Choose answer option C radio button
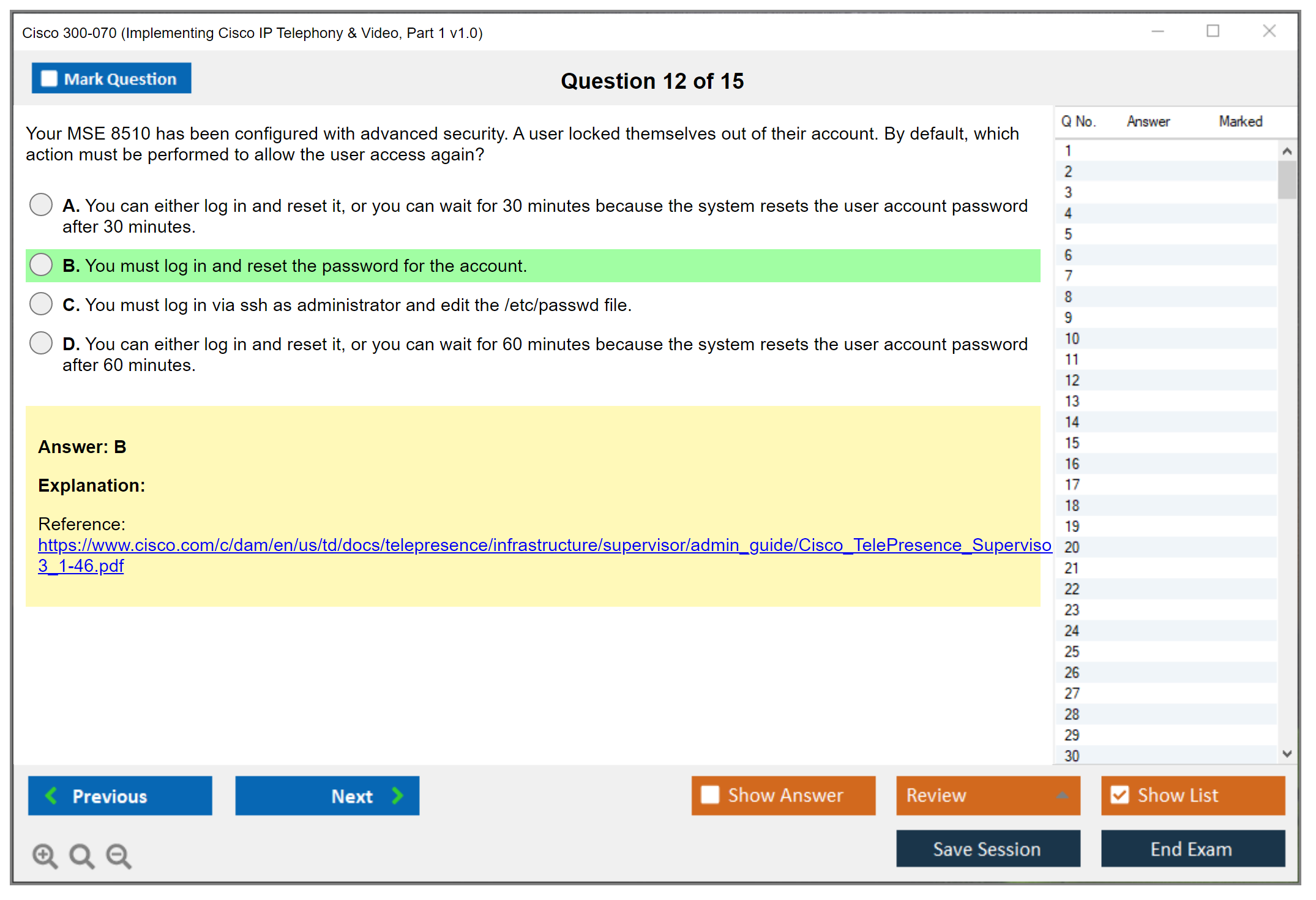 click(x=41, y=304)
